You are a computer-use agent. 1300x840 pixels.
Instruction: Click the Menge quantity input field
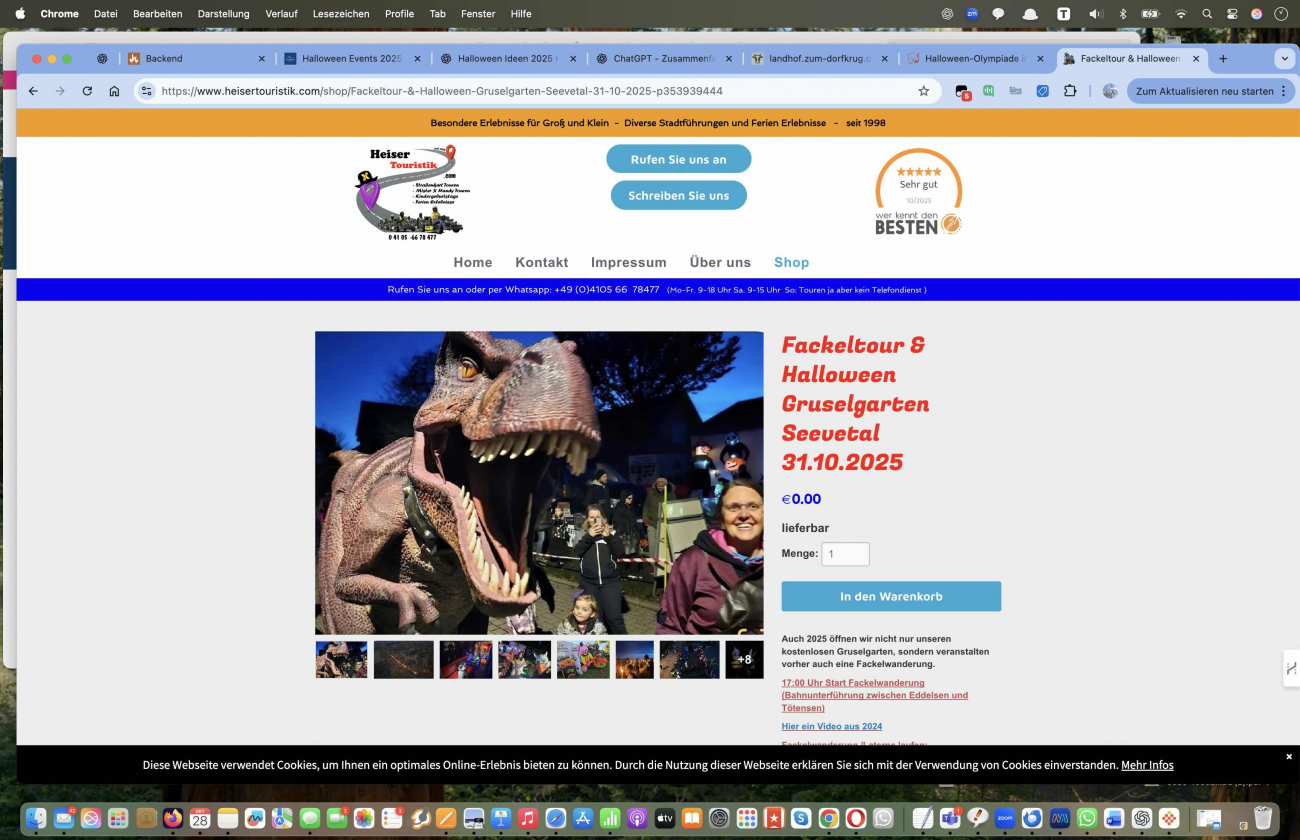[845, 554]
